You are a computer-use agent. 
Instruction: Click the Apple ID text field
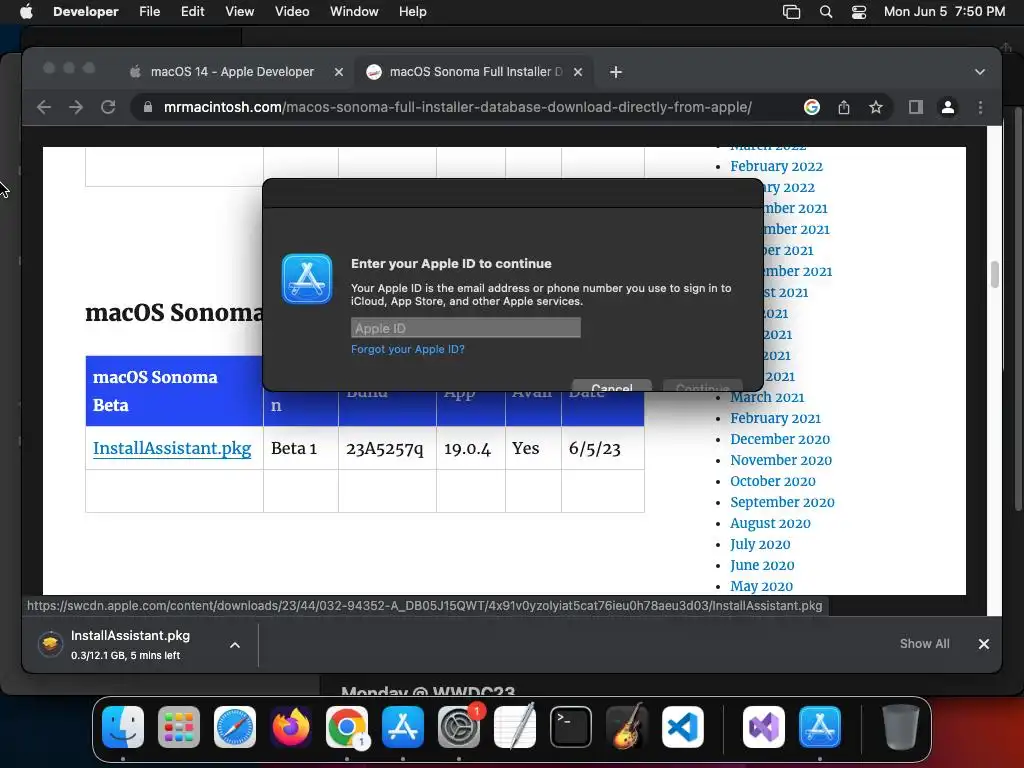(466, 328)
